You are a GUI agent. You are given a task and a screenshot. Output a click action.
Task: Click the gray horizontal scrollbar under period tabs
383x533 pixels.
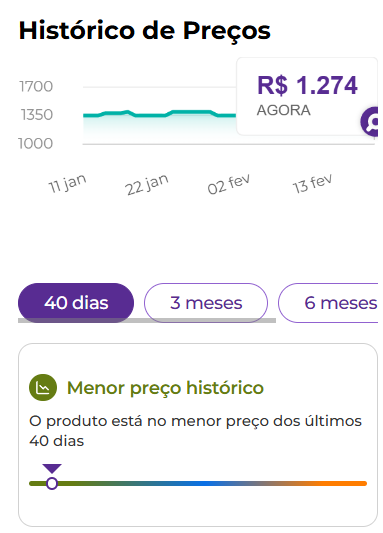coord(147,321)
